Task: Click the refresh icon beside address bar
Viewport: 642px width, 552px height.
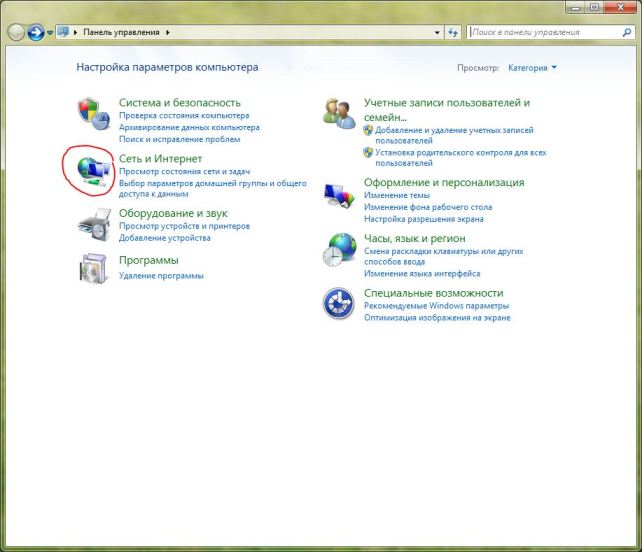Action: click(x=453, y=32)
